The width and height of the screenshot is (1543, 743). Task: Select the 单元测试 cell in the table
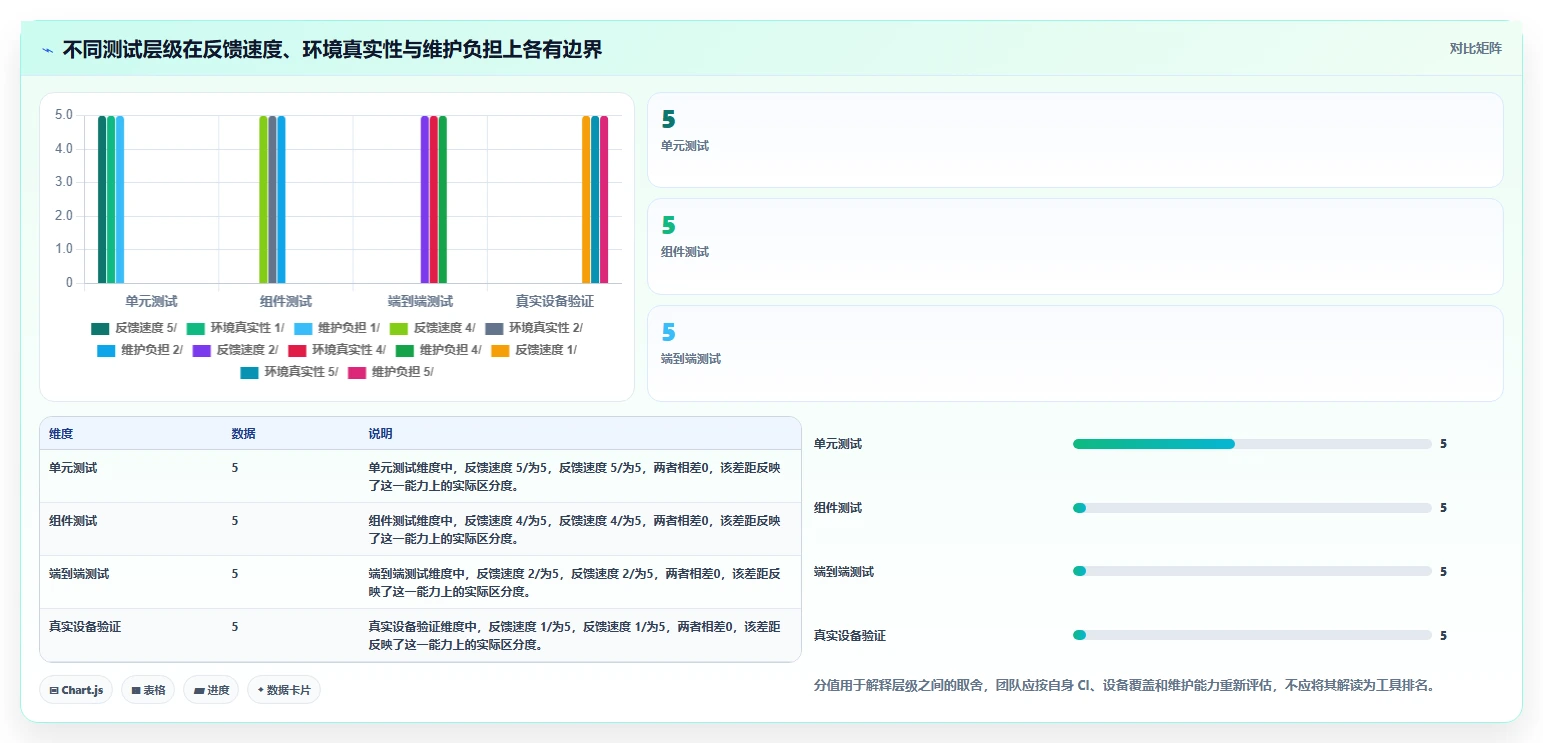(x=73, y=467)
